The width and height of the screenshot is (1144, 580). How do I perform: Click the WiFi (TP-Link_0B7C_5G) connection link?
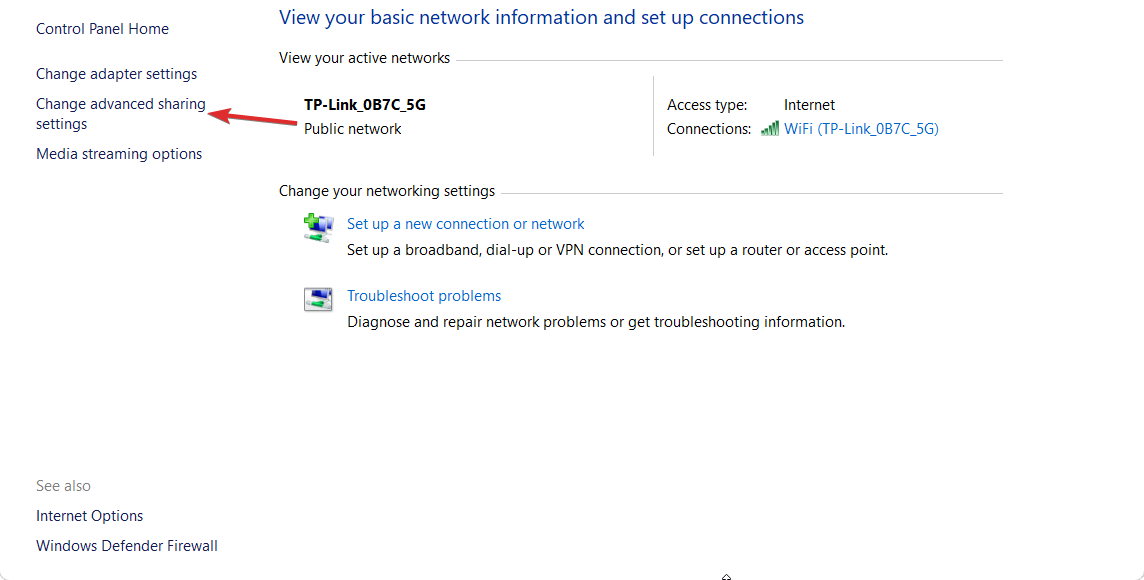862,128
